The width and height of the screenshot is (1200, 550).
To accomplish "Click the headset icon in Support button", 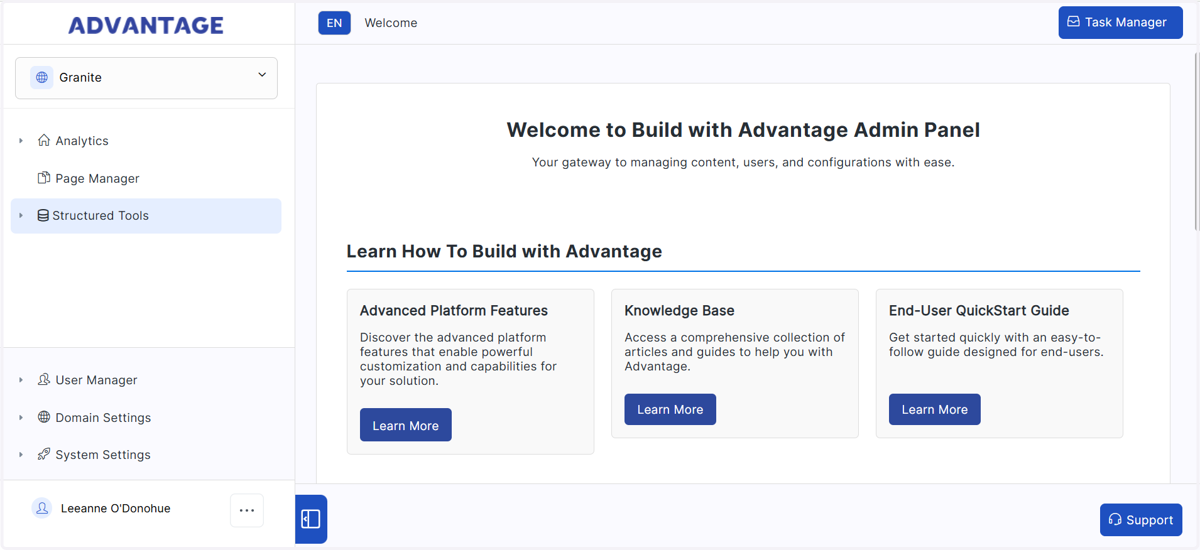I will tap(1115, 520).
